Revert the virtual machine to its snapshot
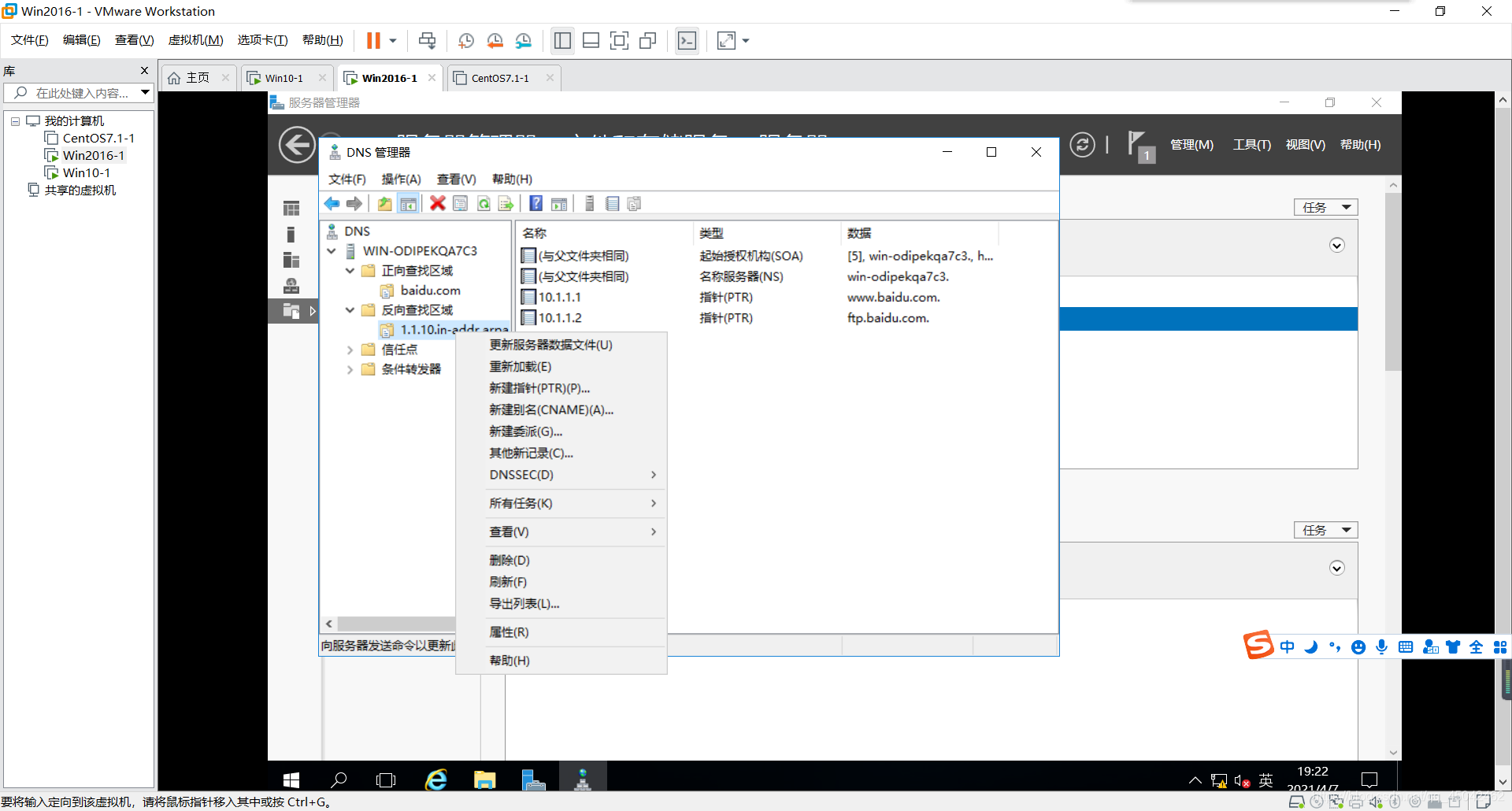Screen dimensions: 1512x811 click(x=495, y=40)
